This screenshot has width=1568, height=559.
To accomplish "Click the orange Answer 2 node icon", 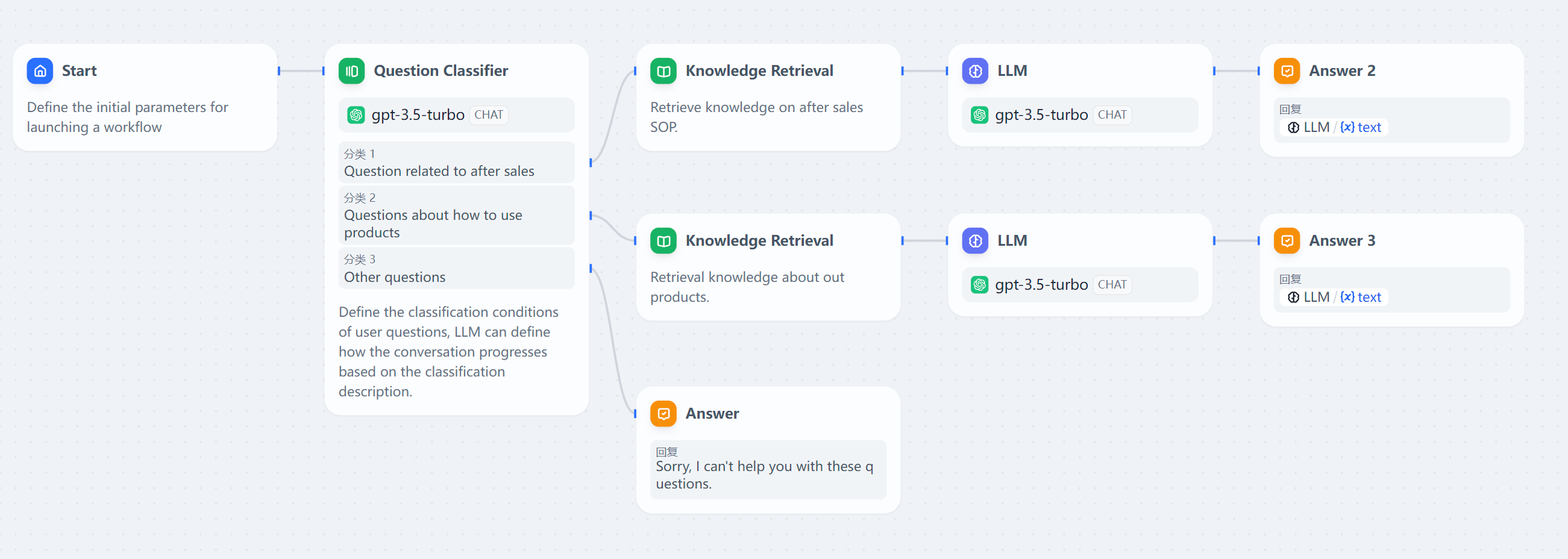I will (1286, 71).
